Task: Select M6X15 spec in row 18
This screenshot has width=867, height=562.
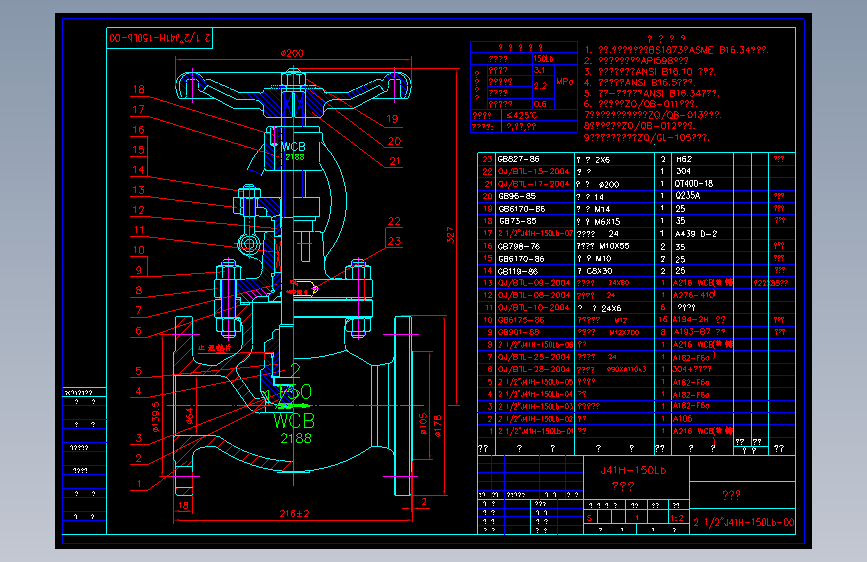Action: (607, 222)
